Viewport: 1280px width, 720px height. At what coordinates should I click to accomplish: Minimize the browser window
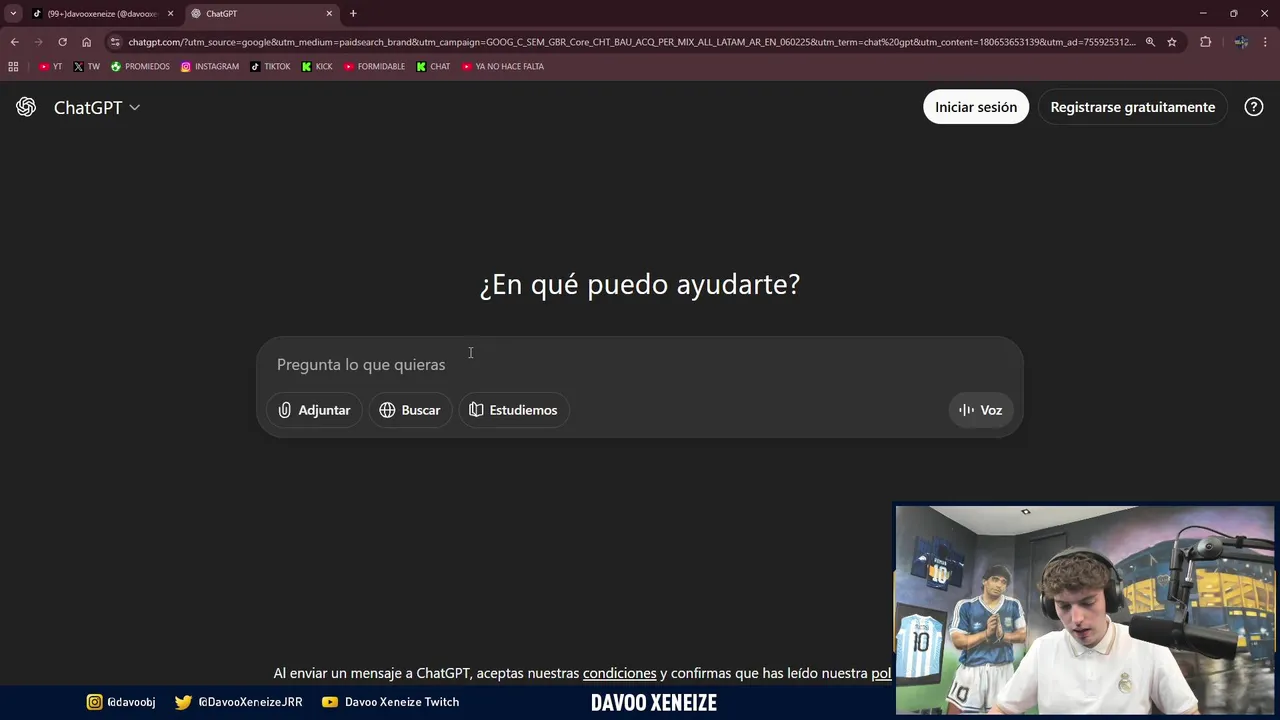coord(1203,13)
